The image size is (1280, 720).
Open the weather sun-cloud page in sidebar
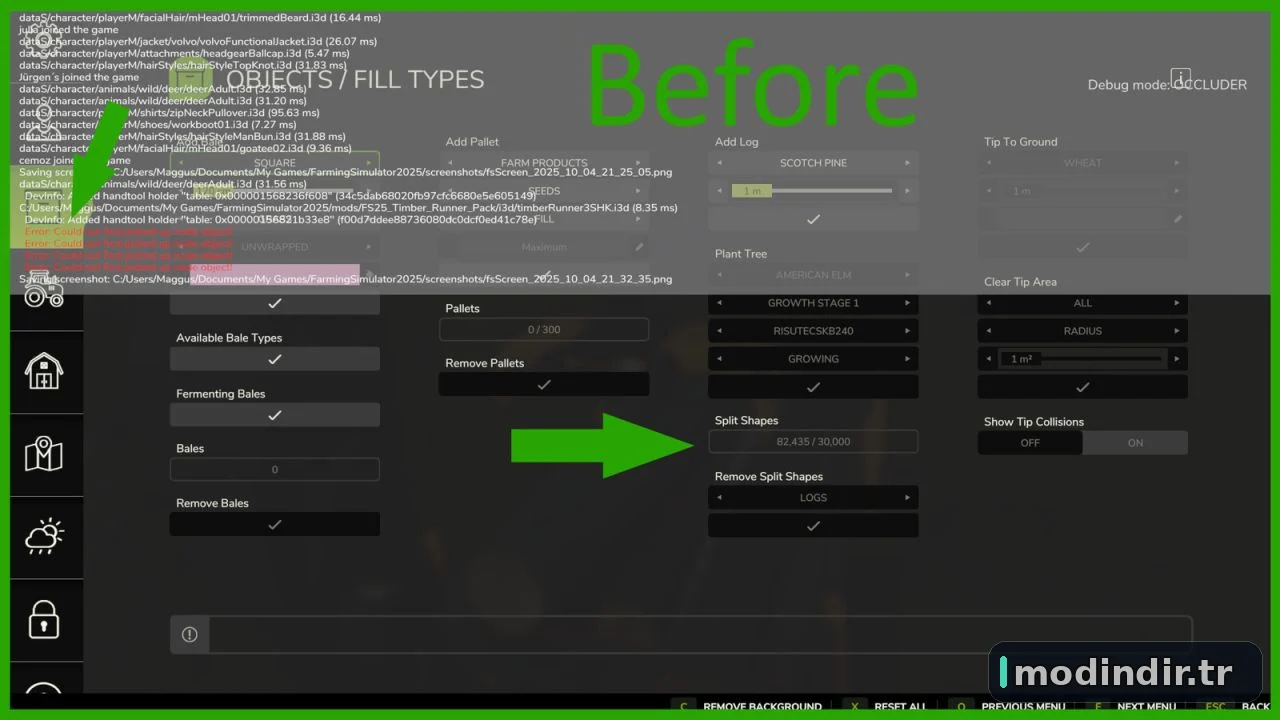click(x=46, y=536)
